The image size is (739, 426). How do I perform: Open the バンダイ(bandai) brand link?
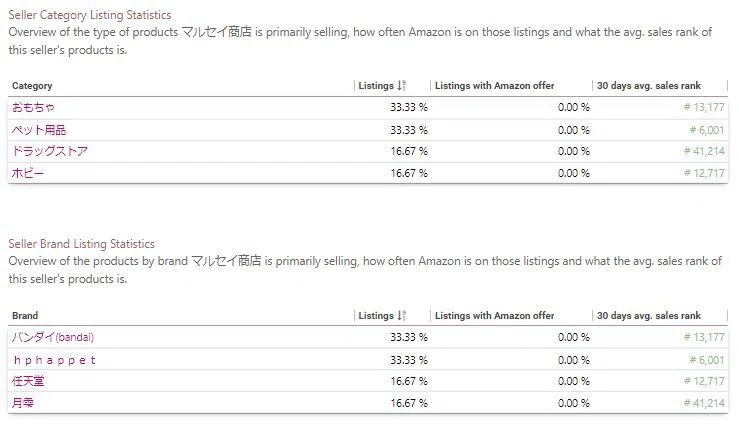pyautogui.click(x=53, y=337)
